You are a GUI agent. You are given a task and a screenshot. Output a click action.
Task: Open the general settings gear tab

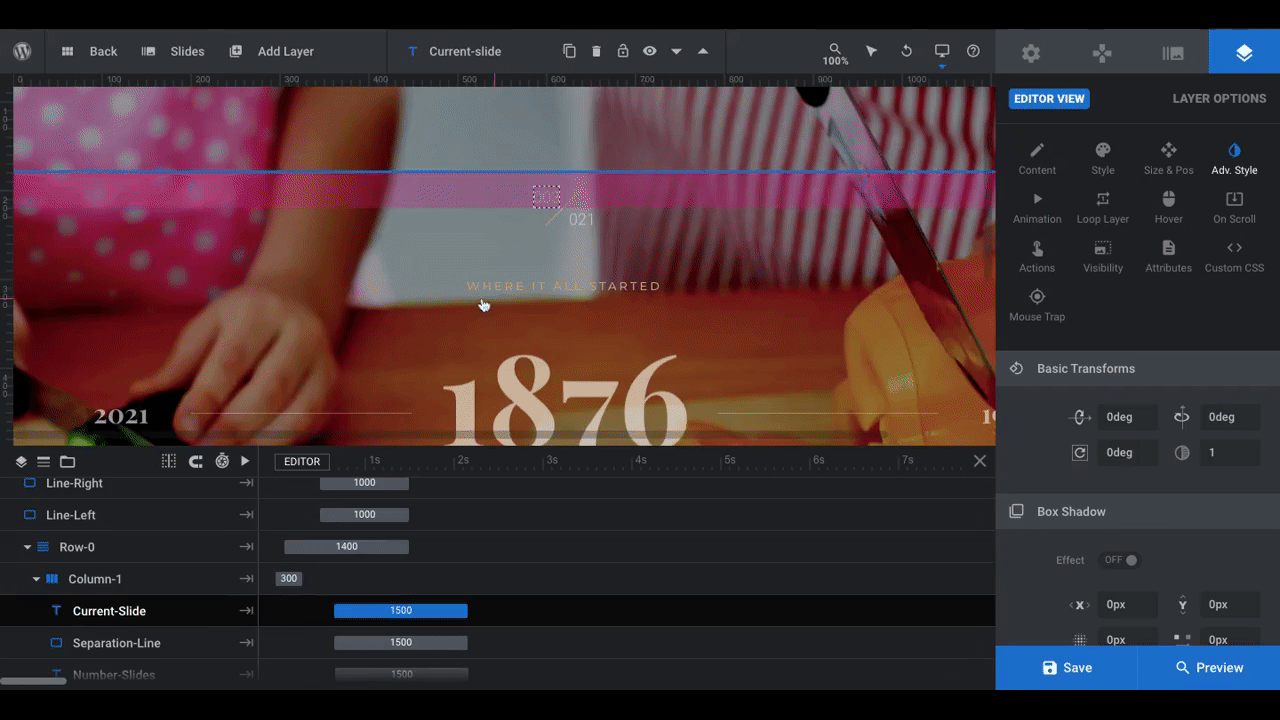[x=1031, y=53]
